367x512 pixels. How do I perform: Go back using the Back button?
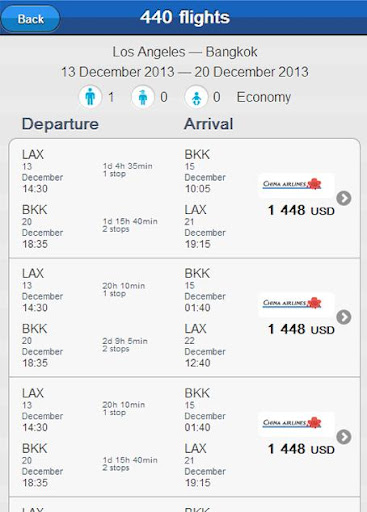pos(30,19)
